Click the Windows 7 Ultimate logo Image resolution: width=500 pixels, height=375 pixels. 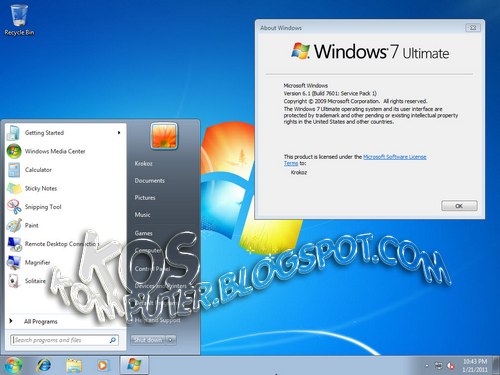pyautogui.click(x=370, y=52)
